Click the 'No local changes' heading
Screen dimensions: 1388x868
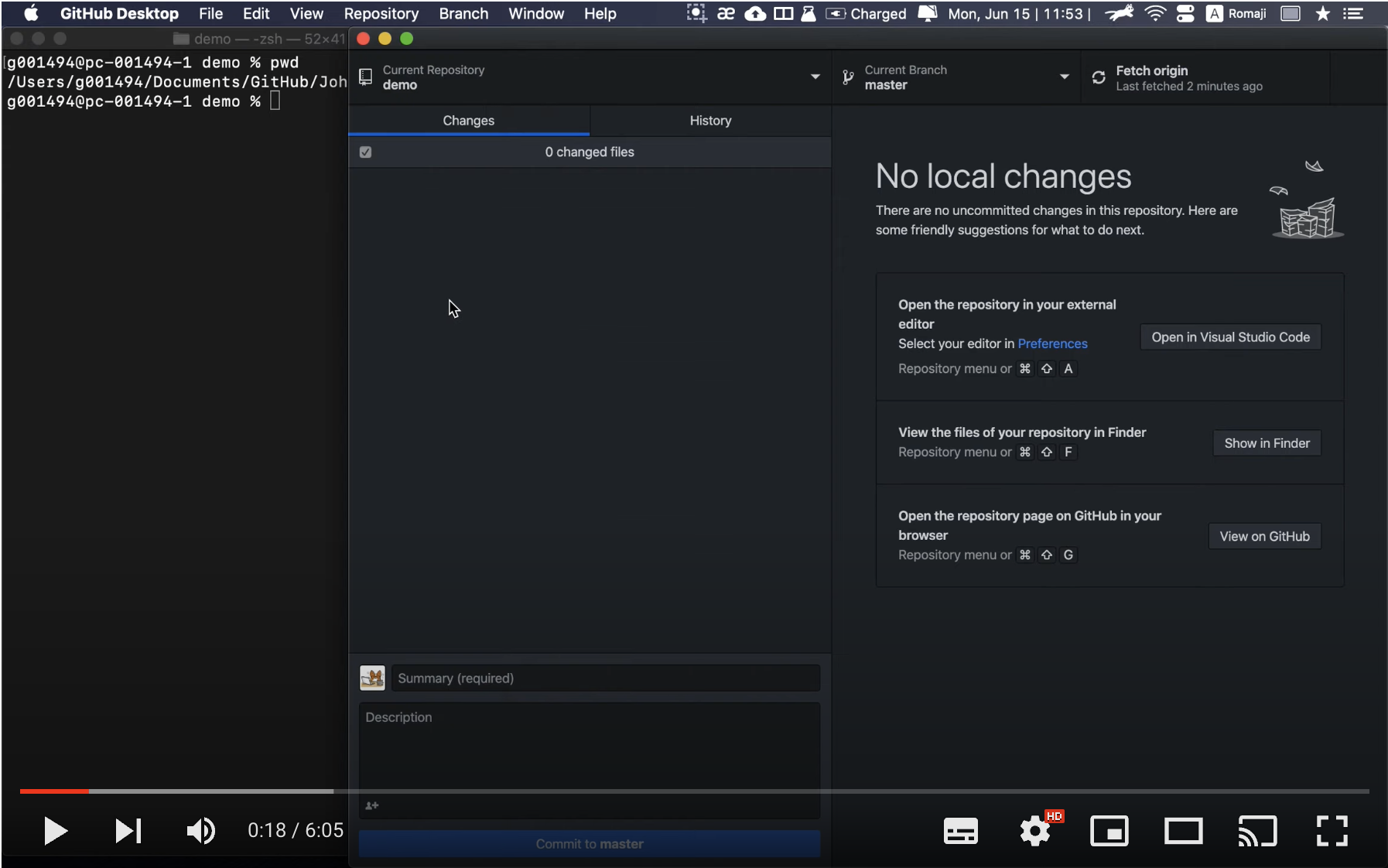pos(1003,176)
